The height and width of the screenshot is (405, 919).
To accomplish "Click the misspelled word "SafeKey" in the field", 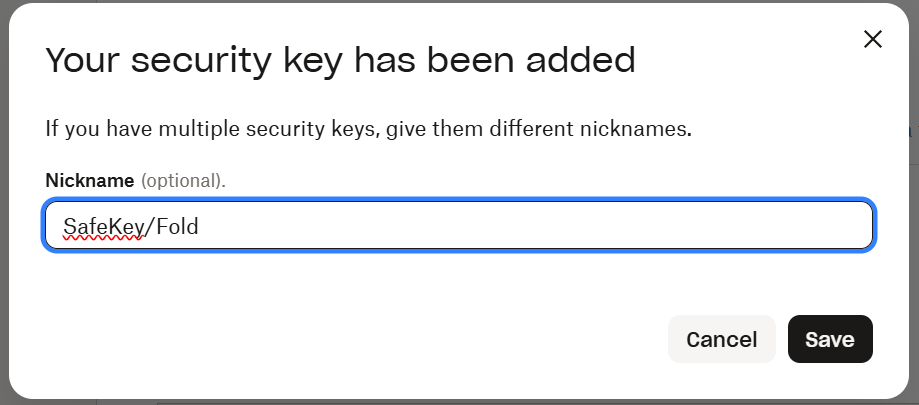I will pyautogui.click(x=103, y=227).
